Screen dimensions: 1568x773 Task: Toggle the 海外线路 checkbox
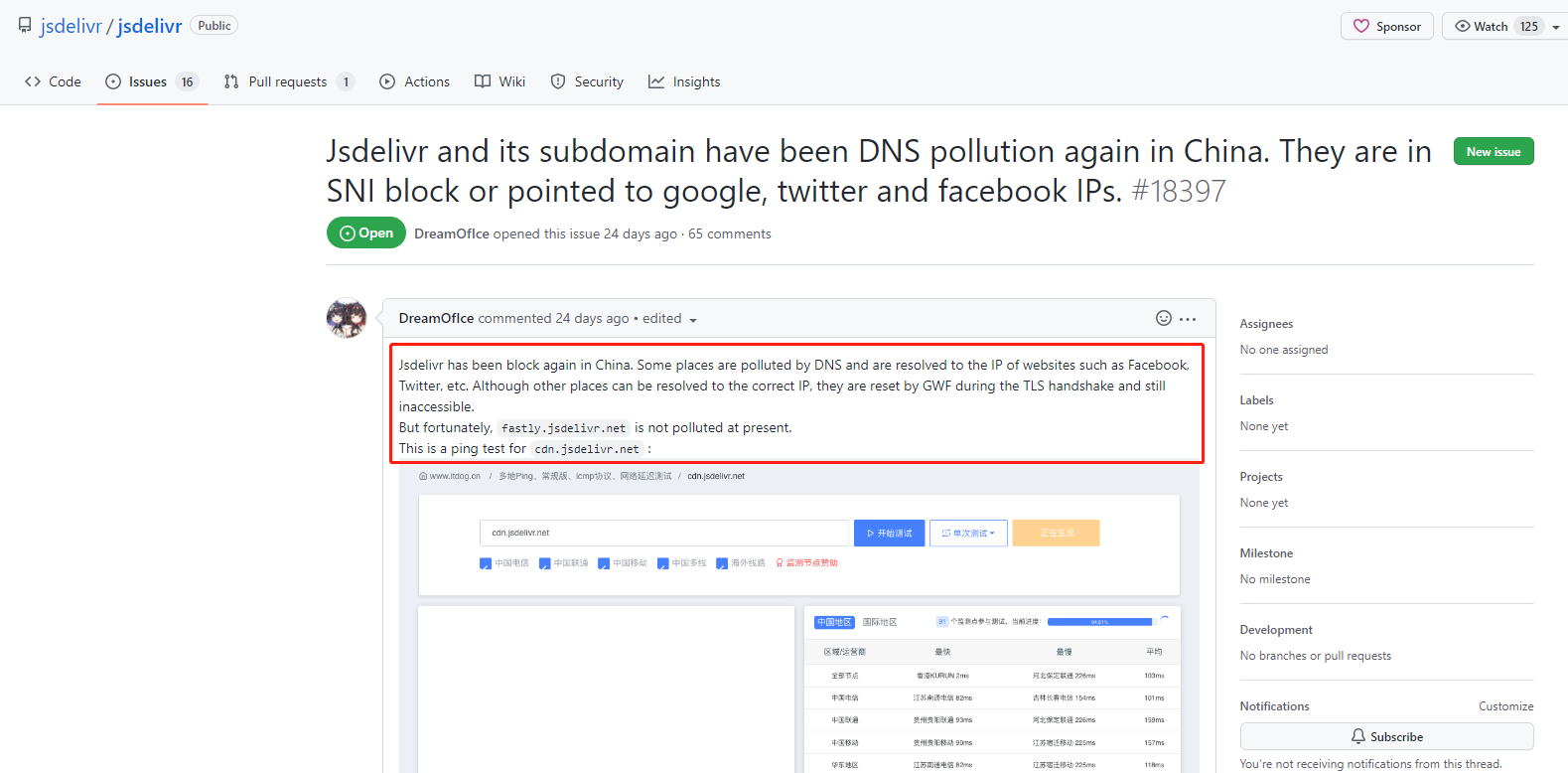click(722, 563)
